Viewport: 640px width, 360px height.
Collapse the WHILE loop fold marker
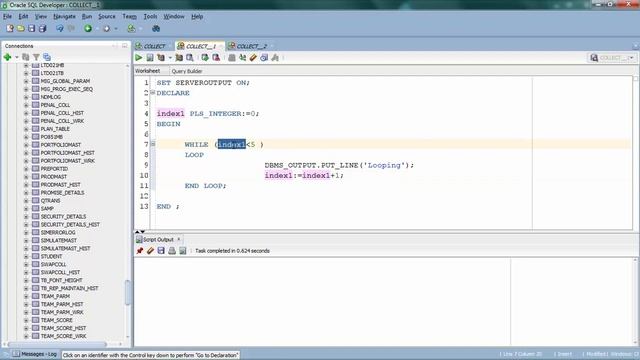point(153,144)
